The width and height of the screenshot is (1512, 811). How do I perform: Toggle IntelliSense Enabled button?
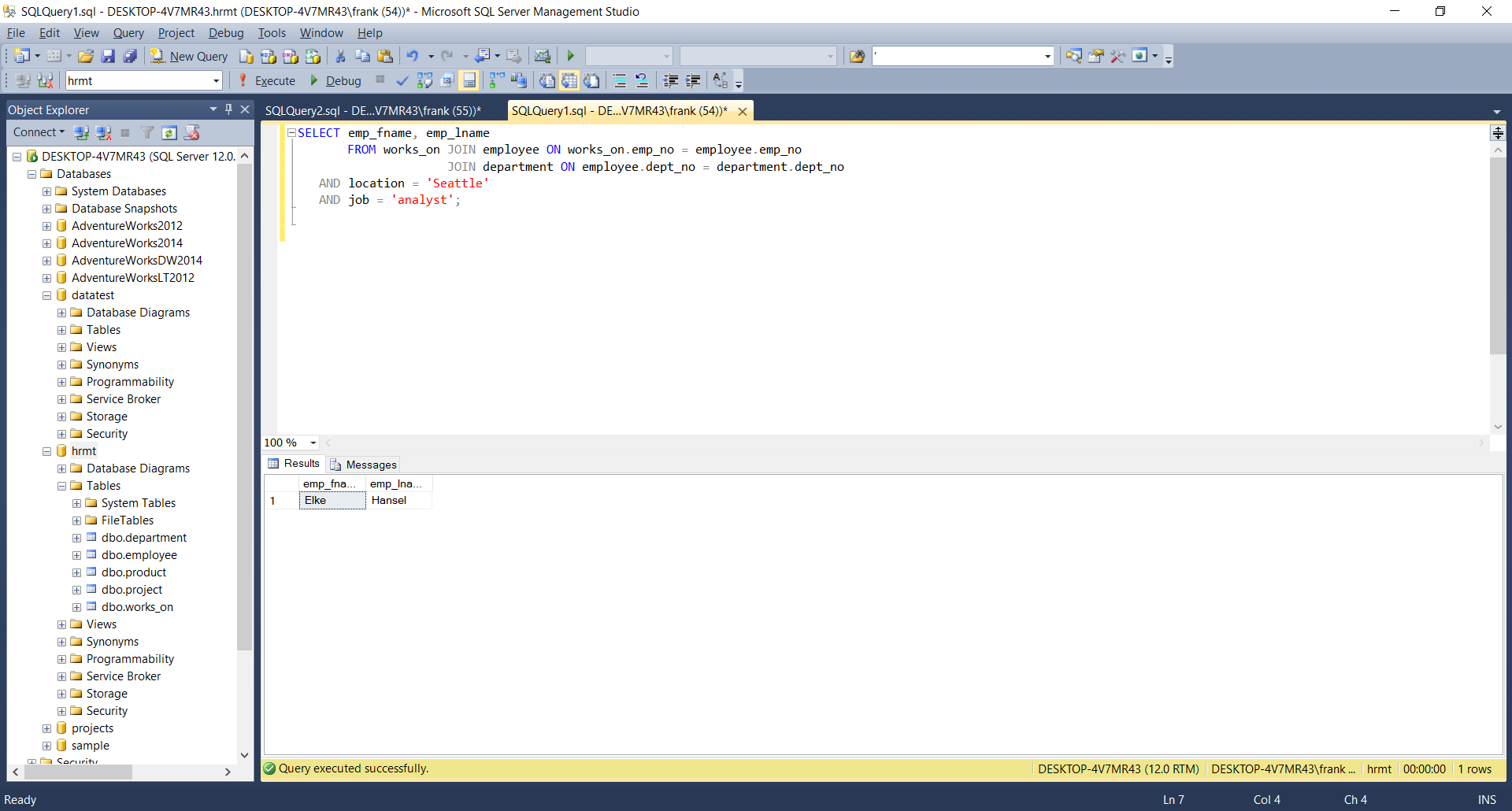point(469,80)
